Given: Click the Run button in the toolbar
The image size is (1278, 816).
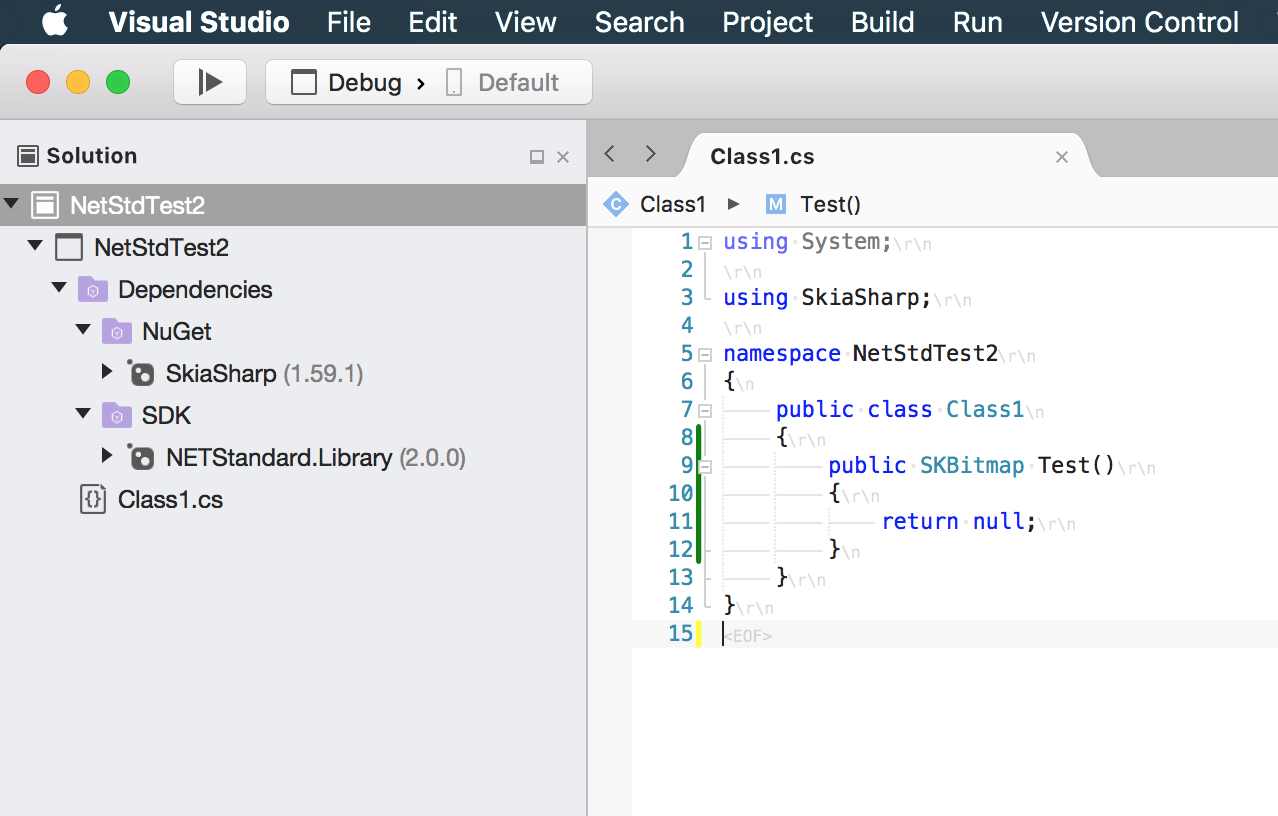Looking at the screenshot, I should (209, 82).
